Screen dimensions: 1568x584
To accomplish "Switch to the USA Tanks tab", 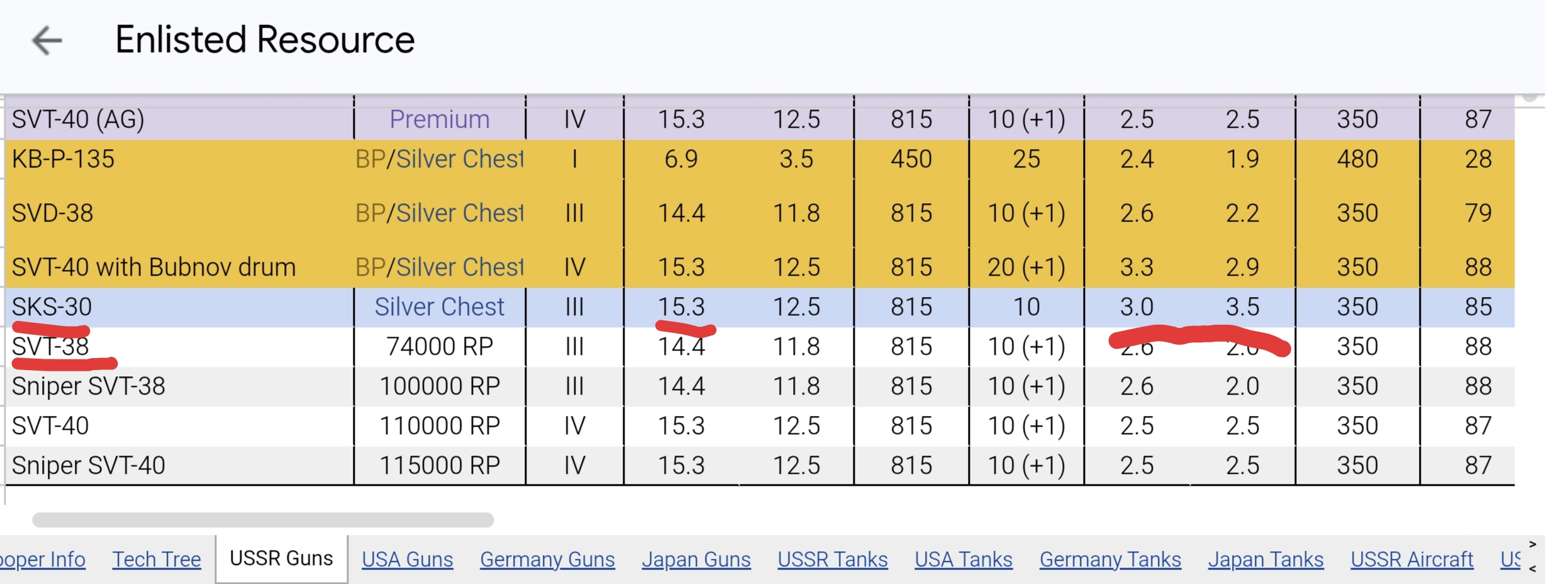I will [963, 559].
